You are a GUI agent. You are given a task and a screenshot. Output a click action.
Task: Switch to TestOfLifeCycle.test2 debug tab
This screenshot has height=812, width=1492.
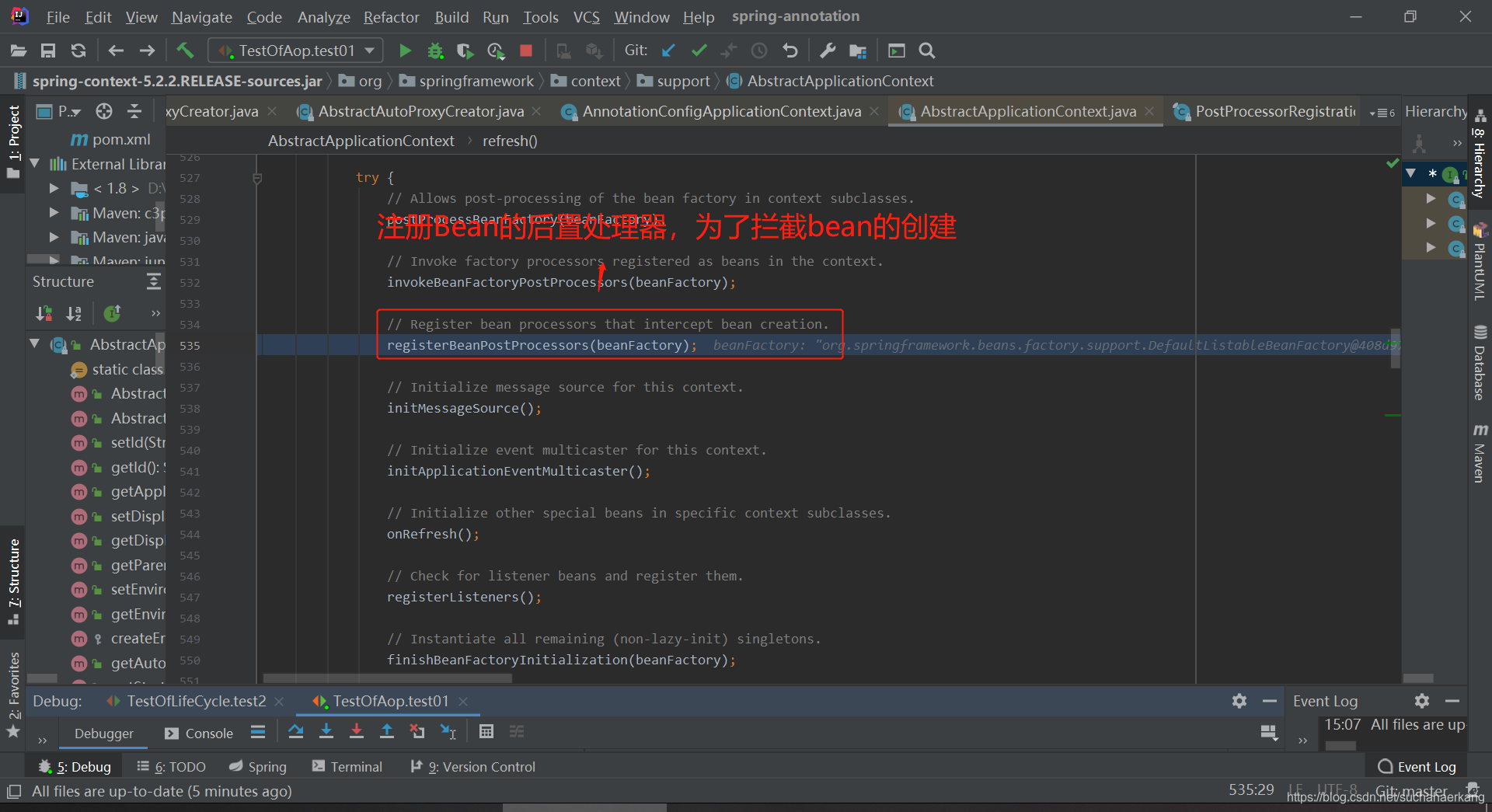click(x=196, y=701)
